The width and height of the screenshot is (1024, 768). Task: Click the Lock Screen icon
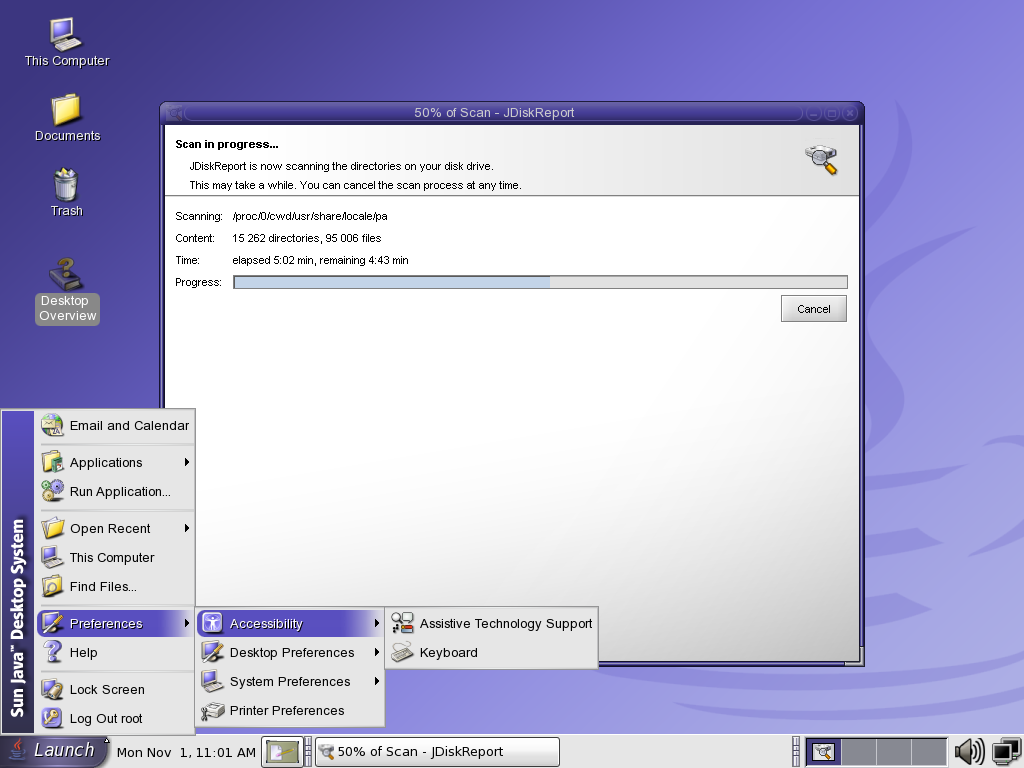52,689
